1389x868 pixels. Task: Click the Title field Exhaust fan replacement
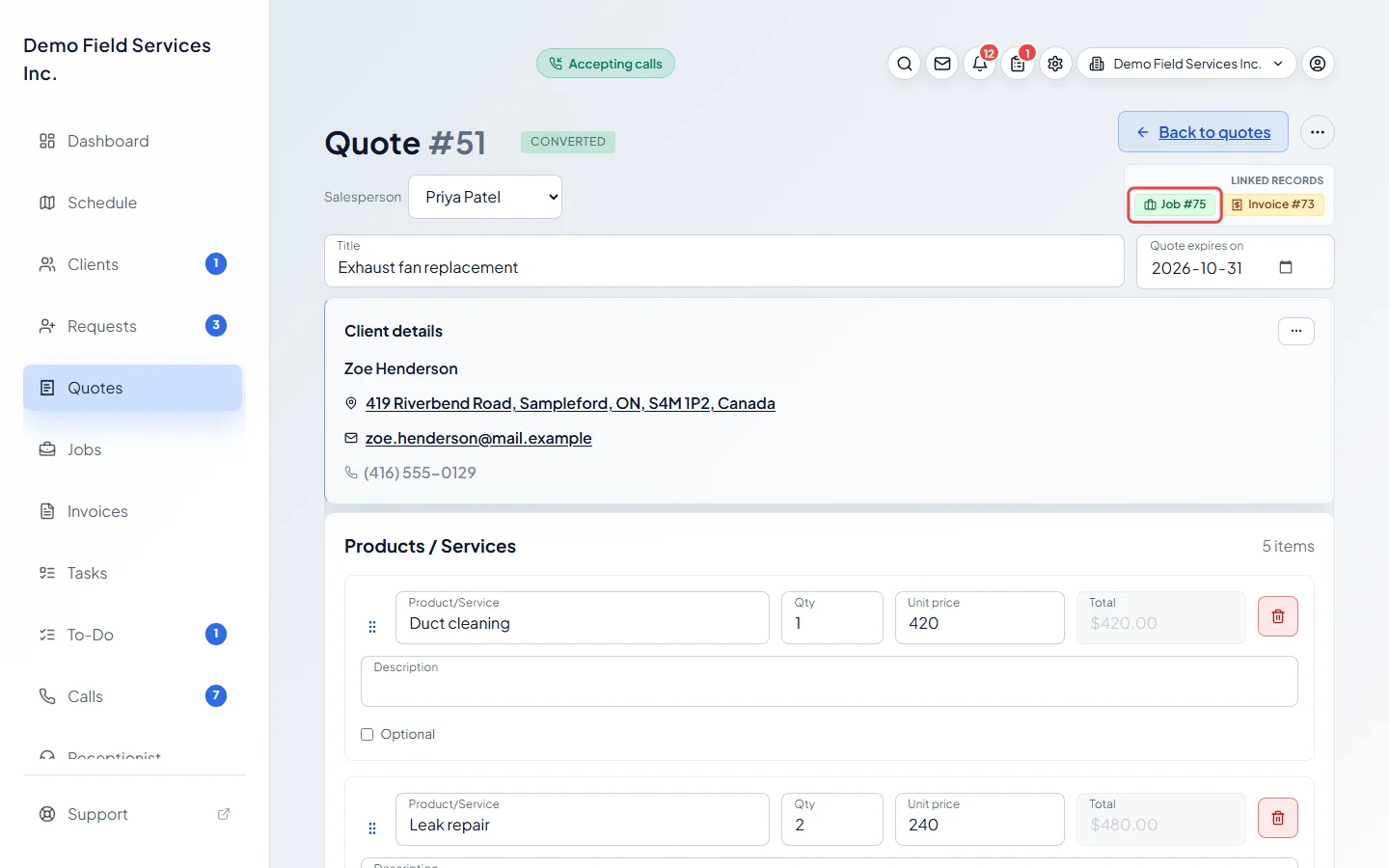click(x=724, y=261)
